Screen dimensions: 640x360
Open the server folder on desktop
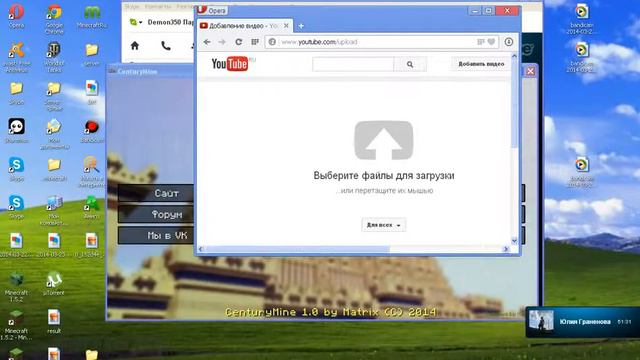(x=92, y=54)
